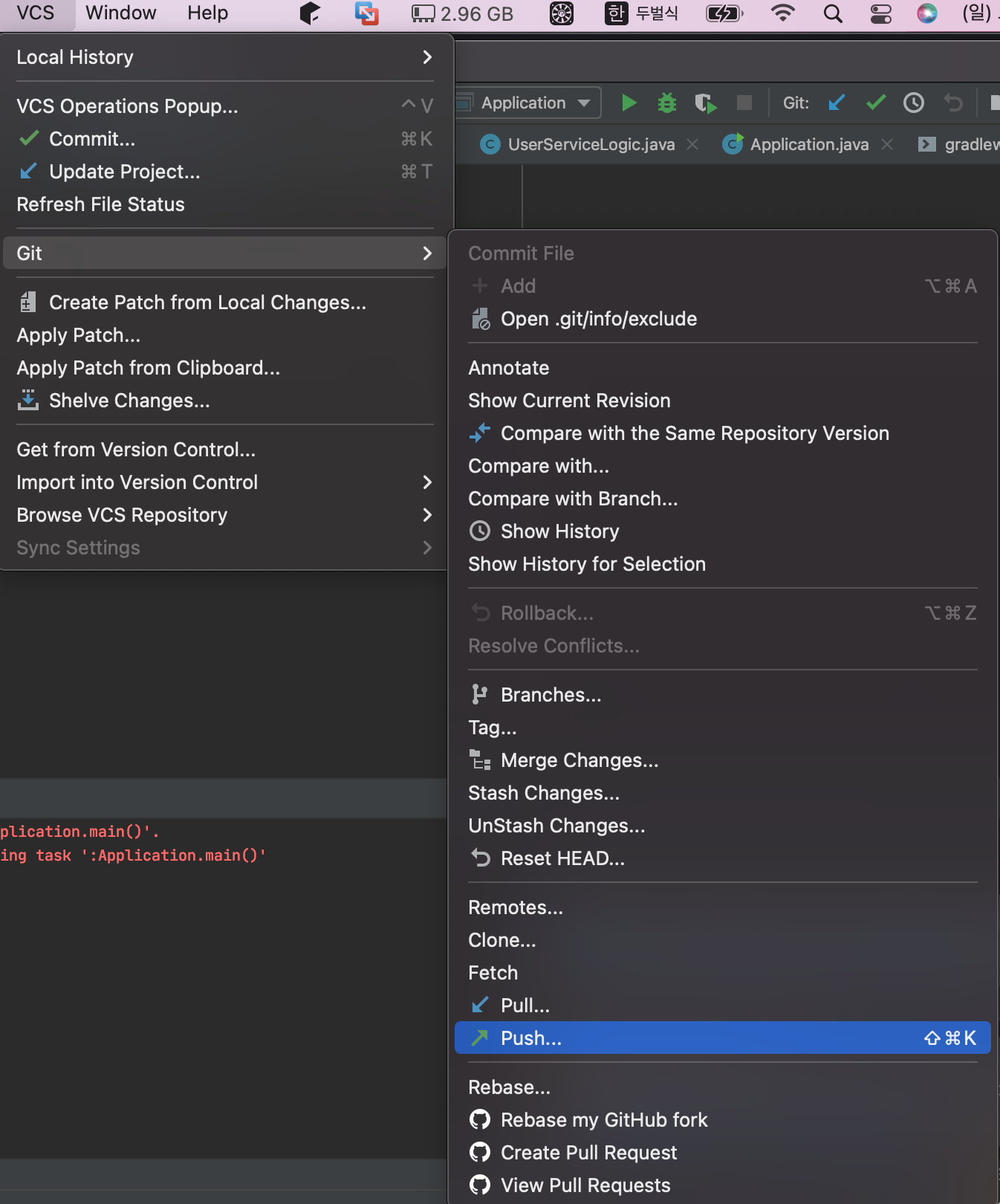Click the black cube menu bar icon

click(310, 13)
